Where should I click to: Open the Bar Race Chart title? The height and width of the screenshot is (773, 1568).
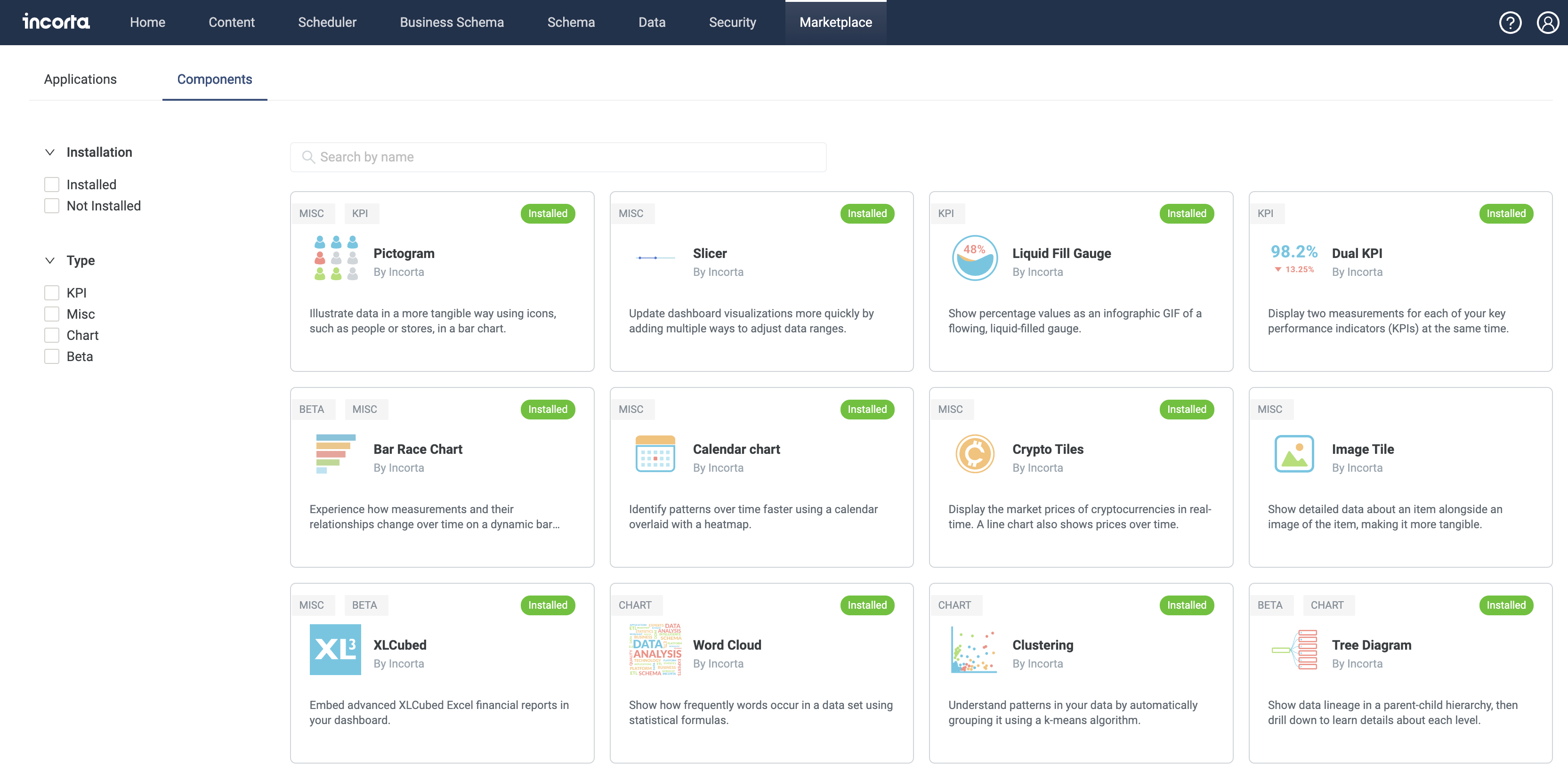[418, 449]
